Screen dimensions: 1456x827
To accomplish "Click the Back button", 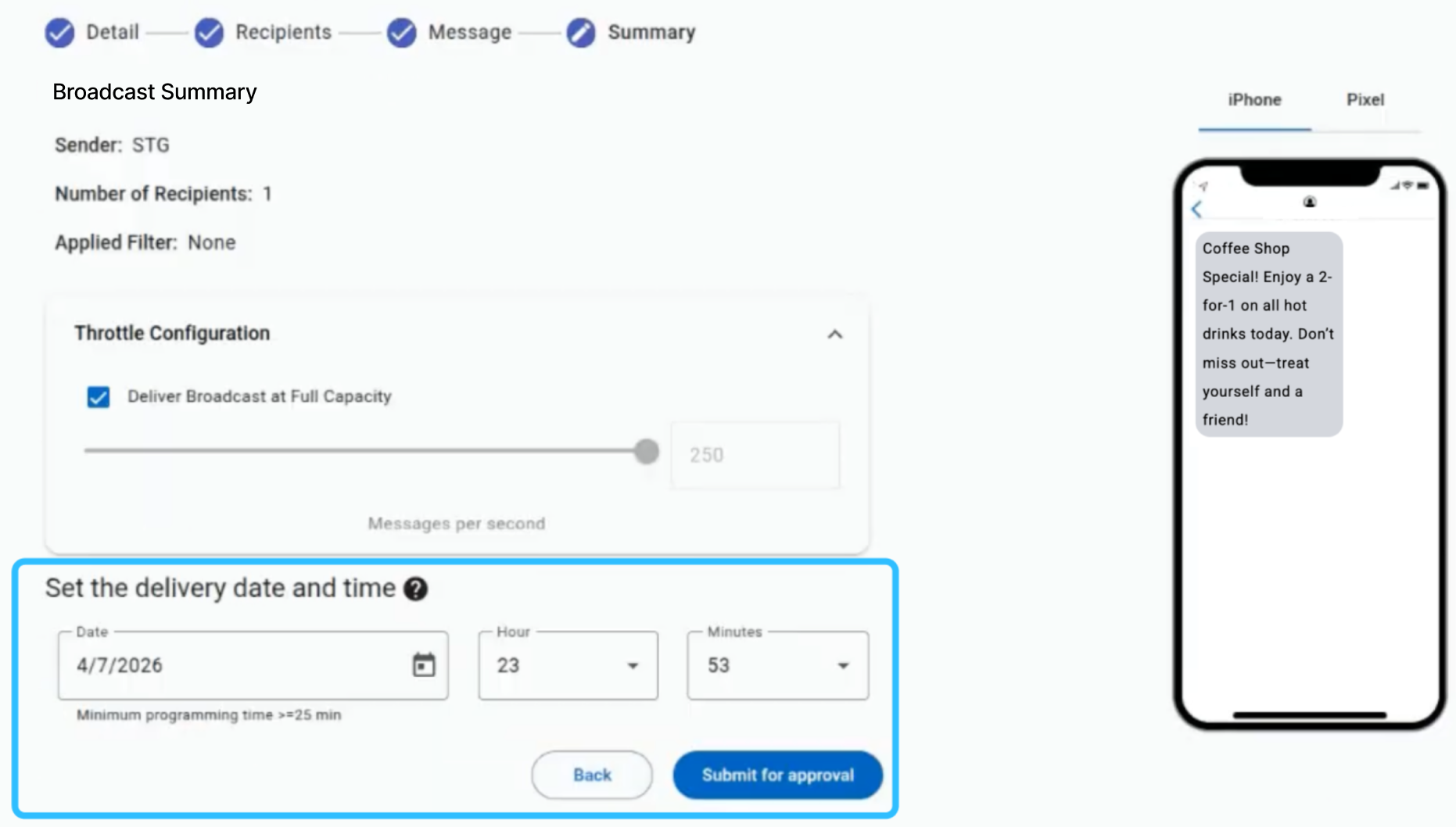I will point(592,775).
